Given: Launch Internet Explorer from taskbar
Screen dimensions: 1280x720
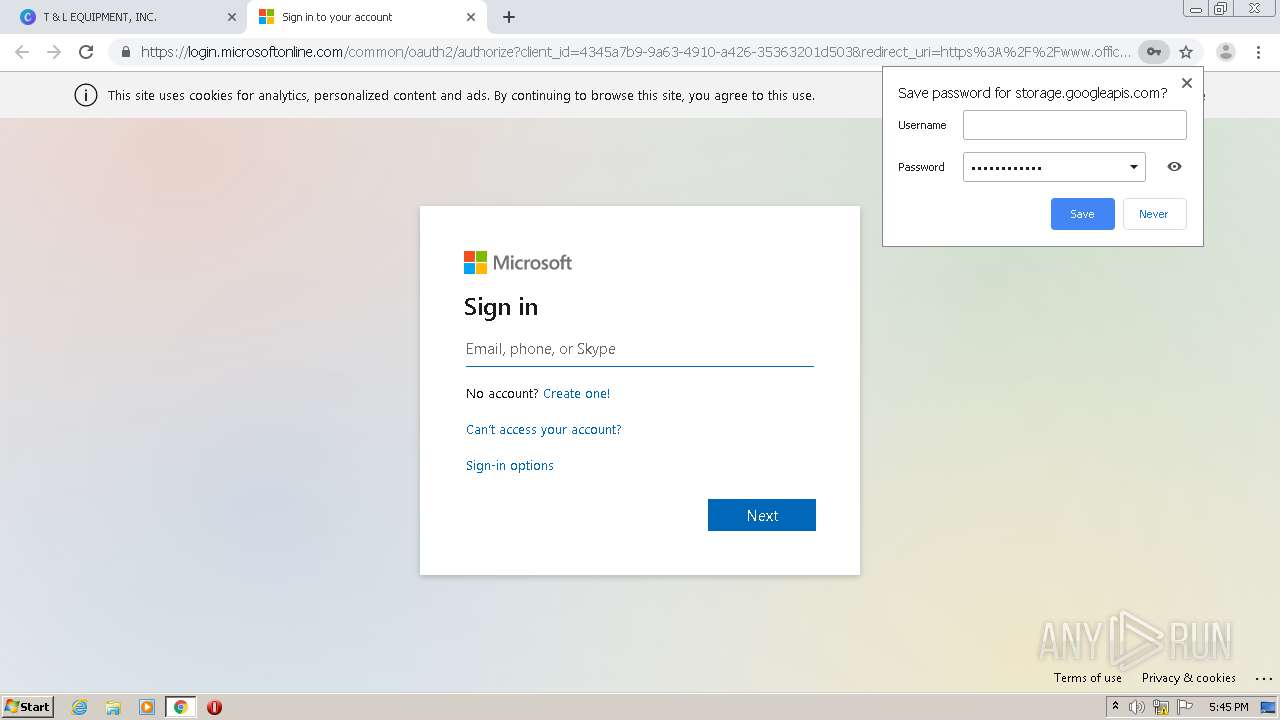Looking at the screenshot, I should point(80,707).
